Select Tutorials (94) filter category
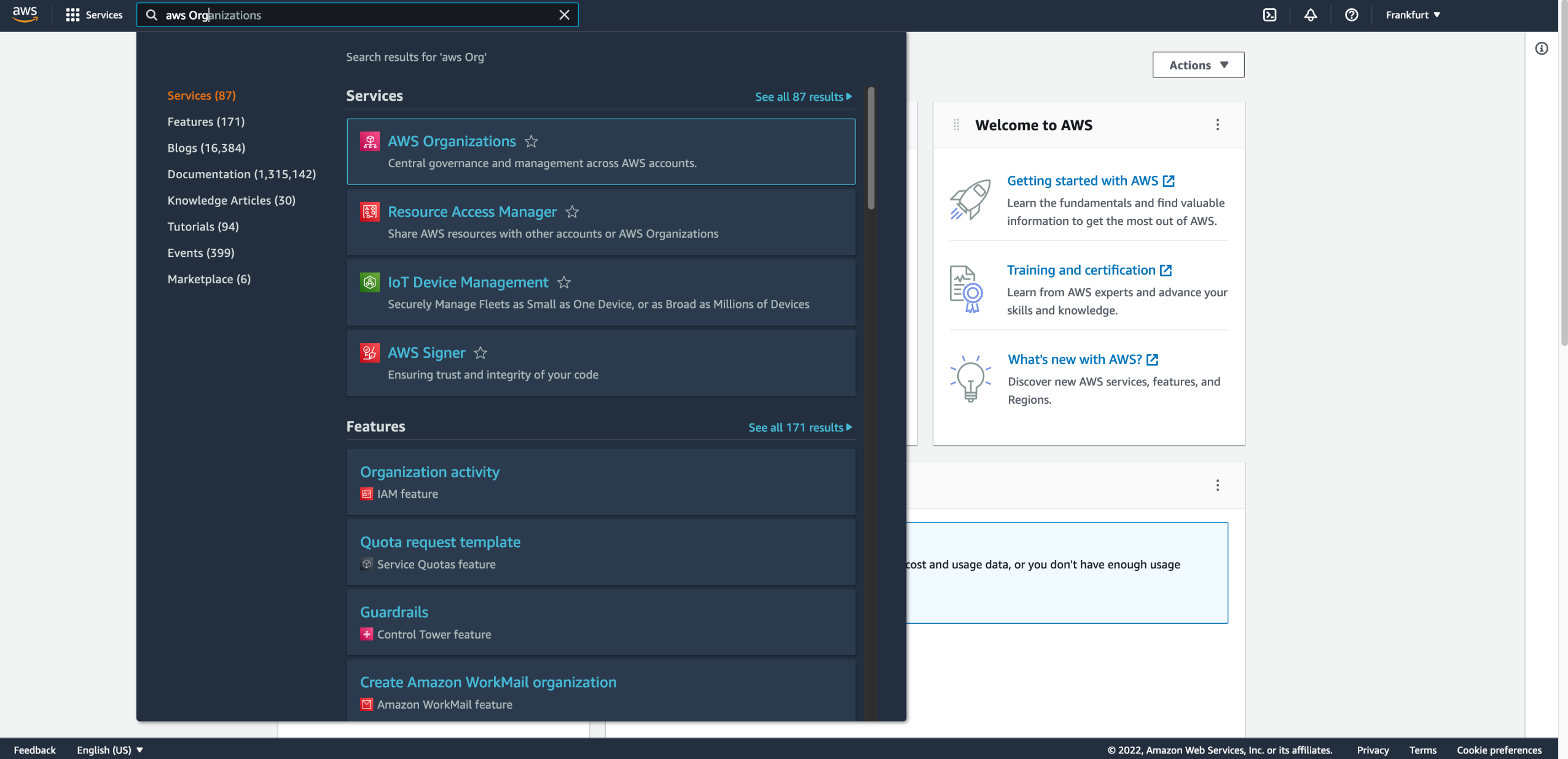The image size is (1568, 759). click(203, 227)
